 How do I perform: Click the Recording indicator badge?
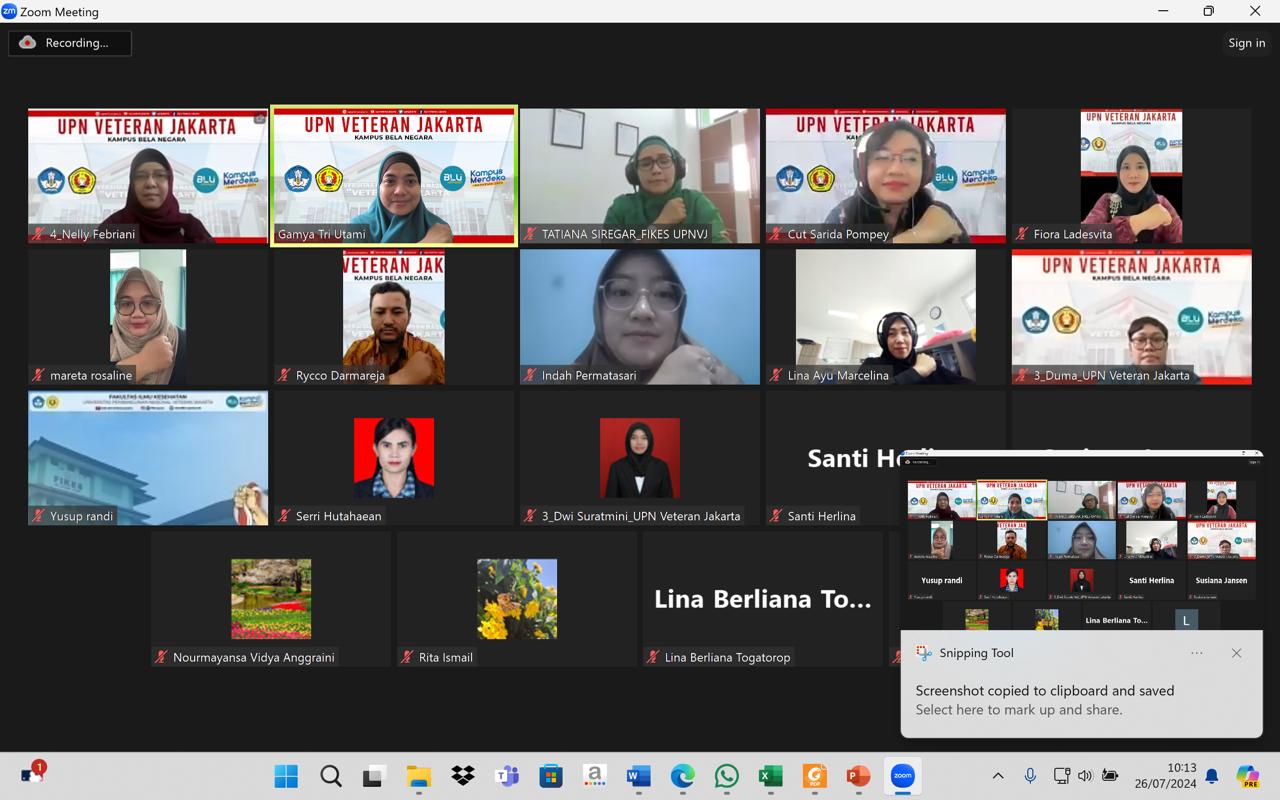[x=70, y=43]
